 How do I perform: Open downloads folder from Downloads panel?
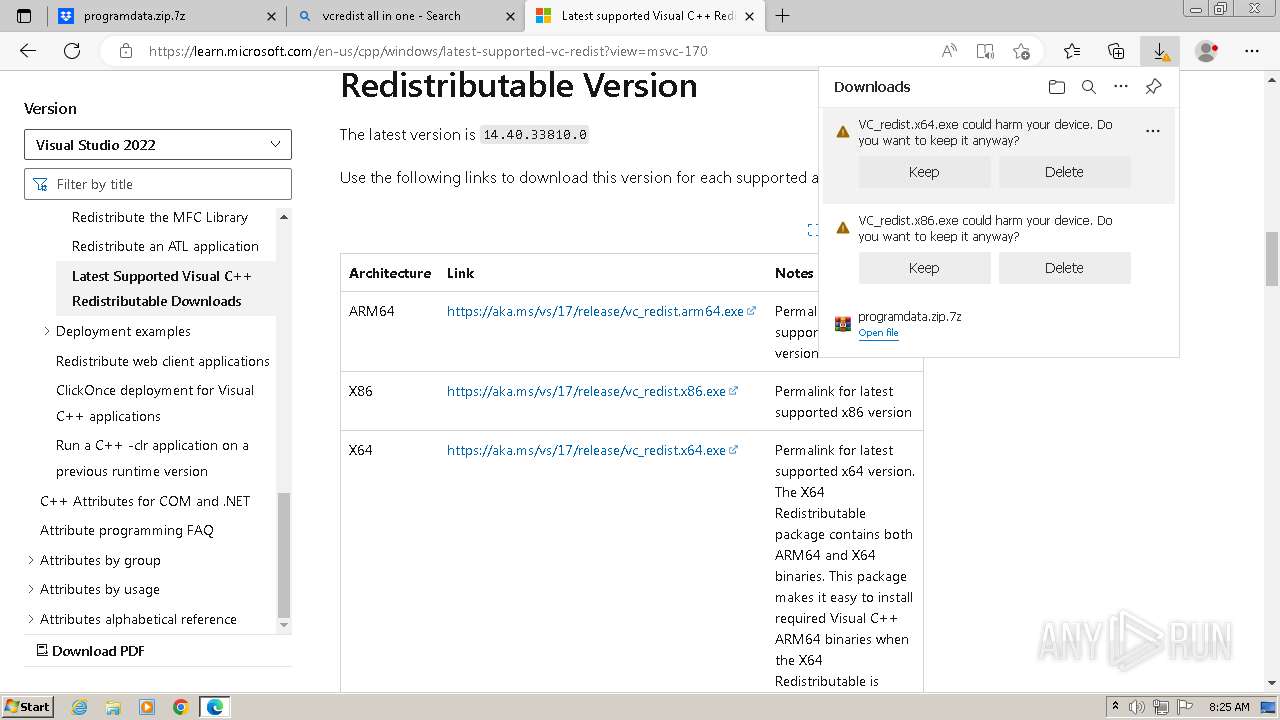point(1057,87)
